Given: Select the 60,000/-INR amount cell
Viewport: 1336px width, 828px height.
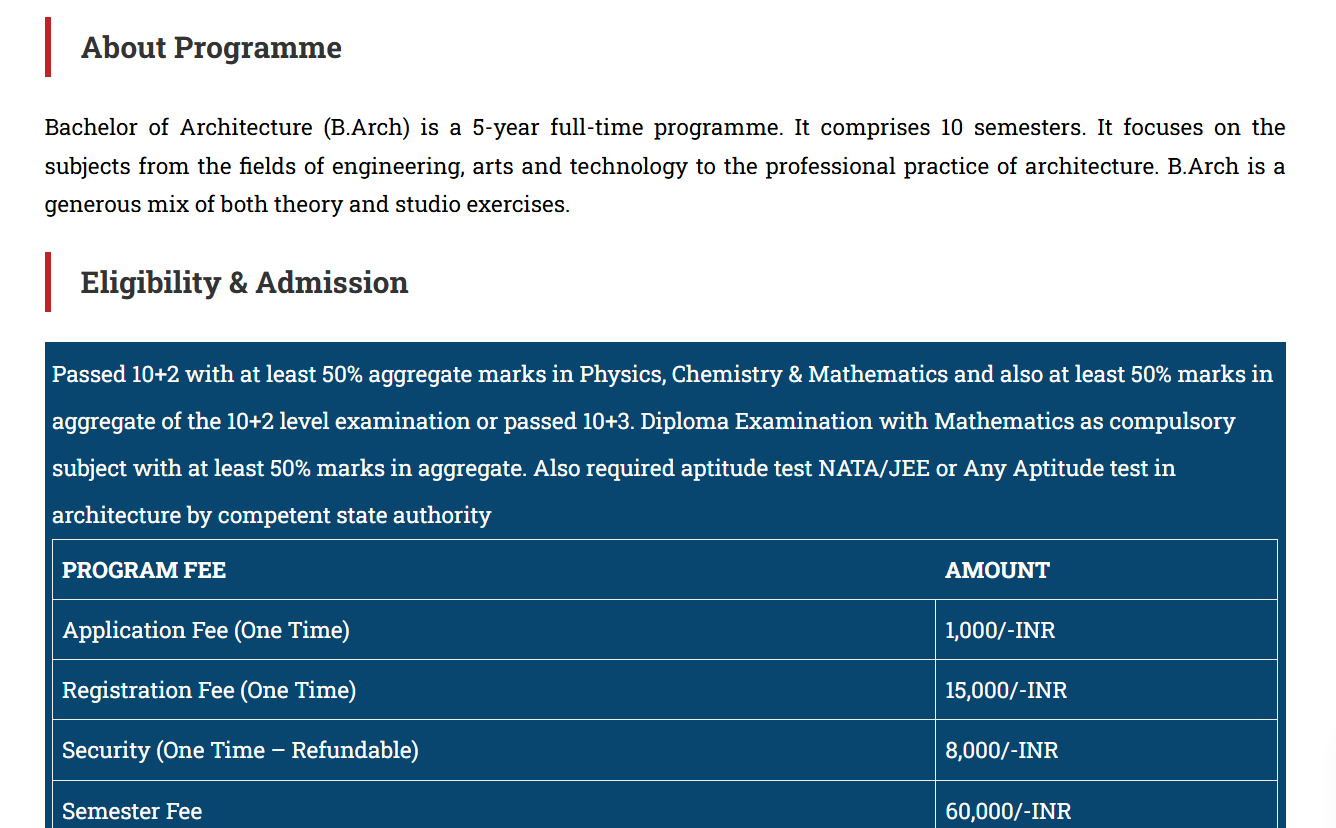Looking at the screenshot, I should point(1008,811).
